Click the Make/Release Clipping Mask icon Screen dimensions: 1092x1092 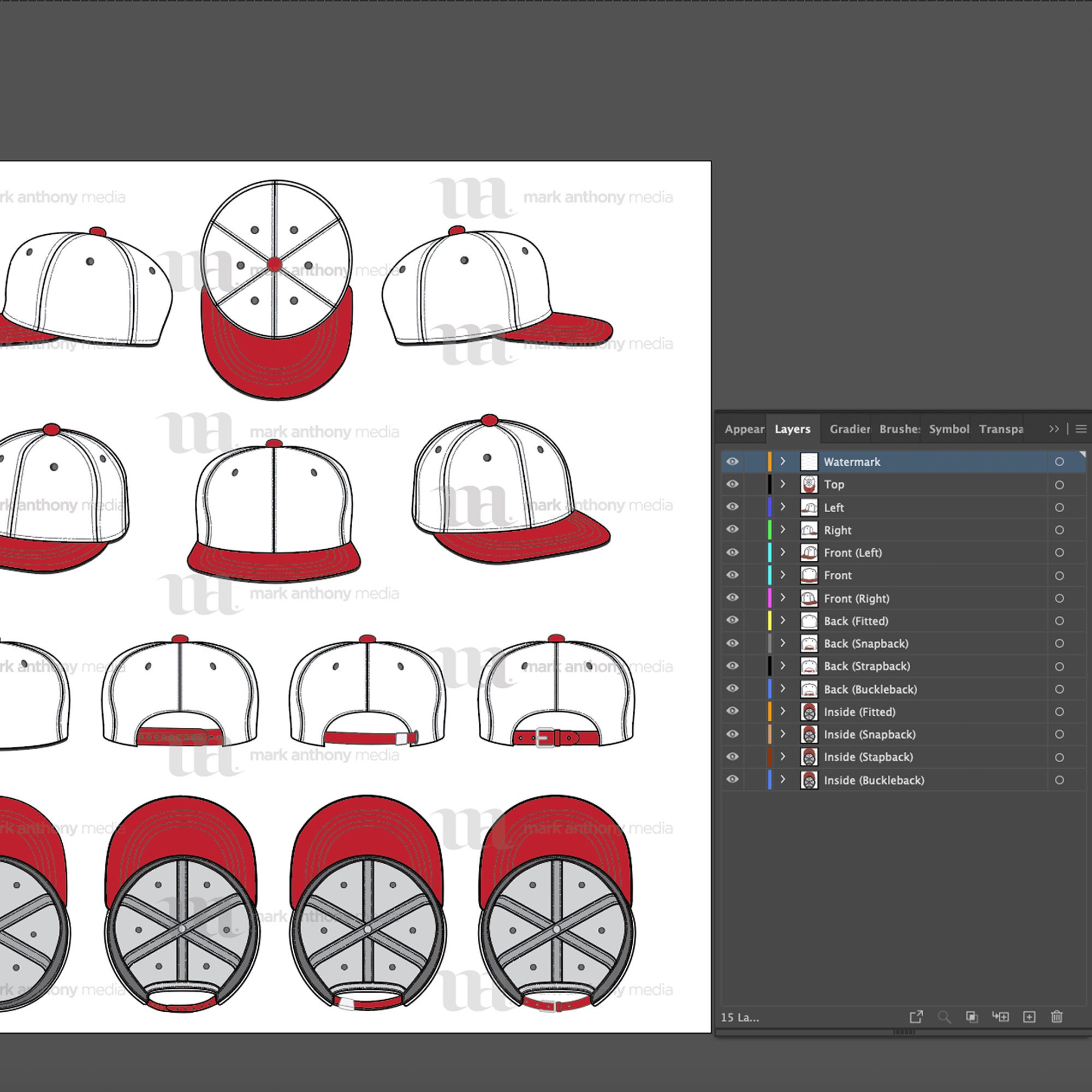[972, 1017]
